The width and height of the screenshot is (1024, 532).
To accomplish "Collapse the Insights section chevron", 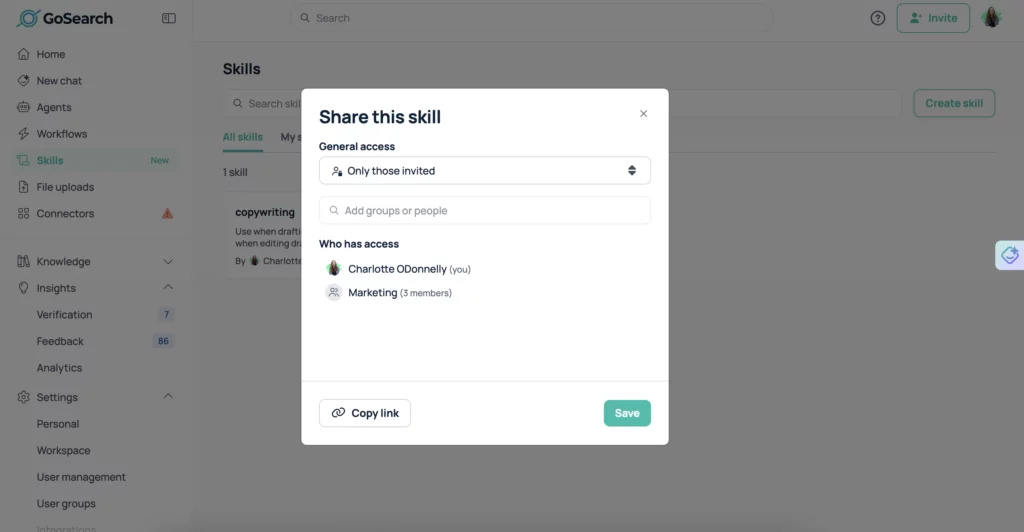I will 168,287.
